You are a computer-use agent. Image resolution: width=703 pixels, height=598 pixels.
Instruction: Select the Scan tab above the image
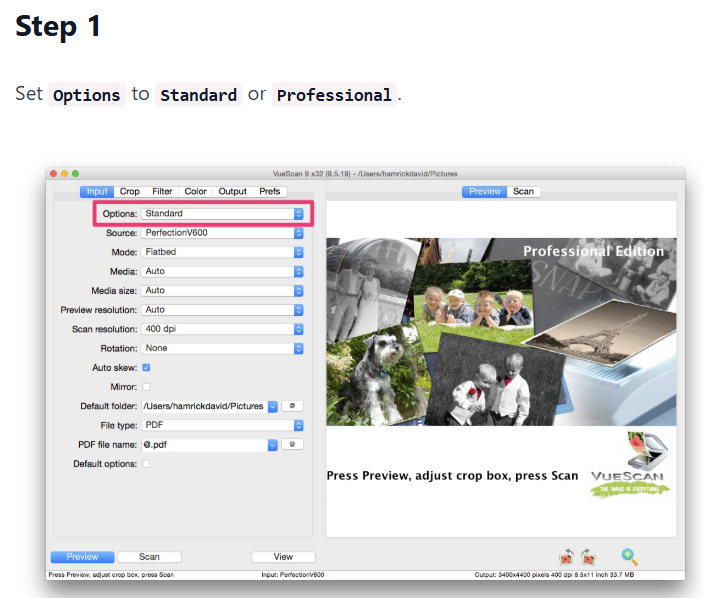pyautogui.click(x=523, y=192)
